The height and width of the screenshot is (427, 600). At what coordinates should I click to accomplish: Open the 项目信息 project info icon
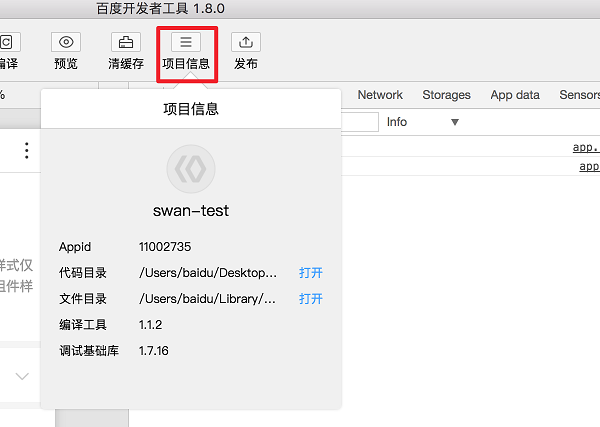coord(186,42)
